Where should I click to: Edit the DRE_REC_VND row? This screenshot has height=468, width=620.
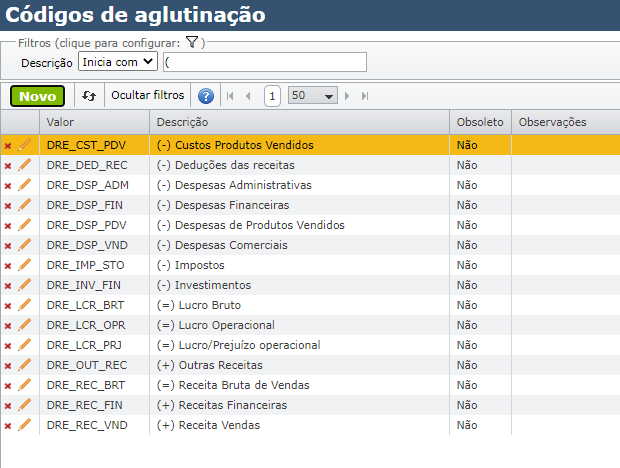pos(25,425)
